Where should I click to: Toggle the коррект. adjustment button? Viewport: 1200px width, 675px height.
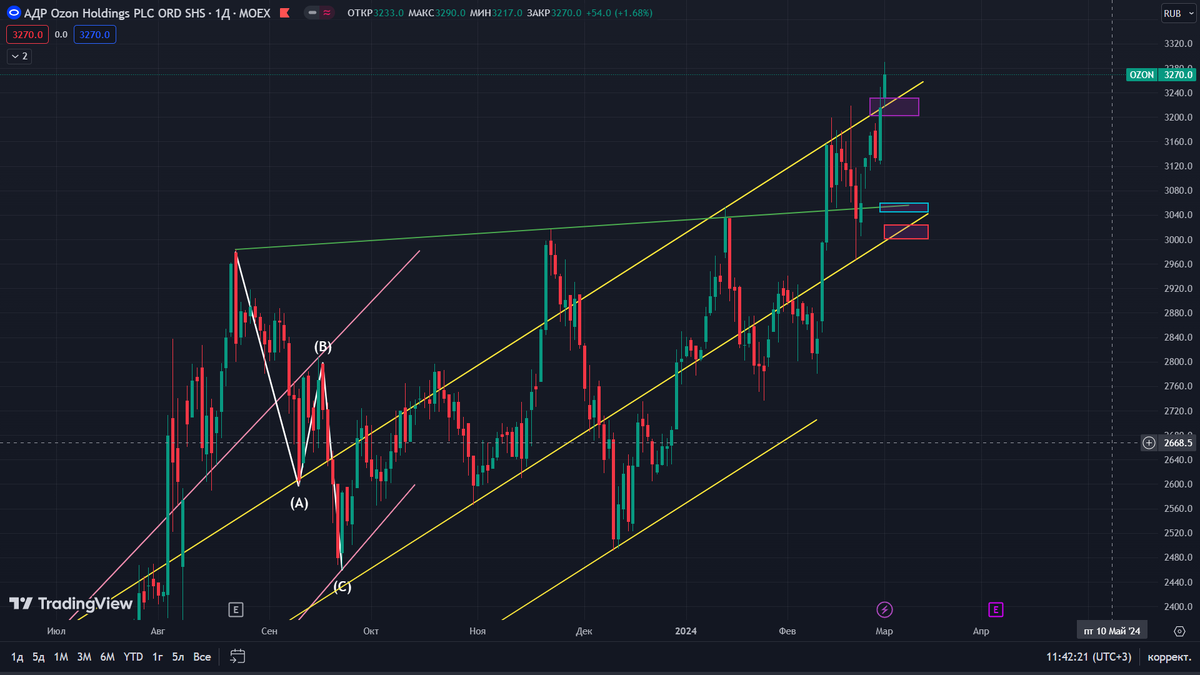[x=1169, y=657]
